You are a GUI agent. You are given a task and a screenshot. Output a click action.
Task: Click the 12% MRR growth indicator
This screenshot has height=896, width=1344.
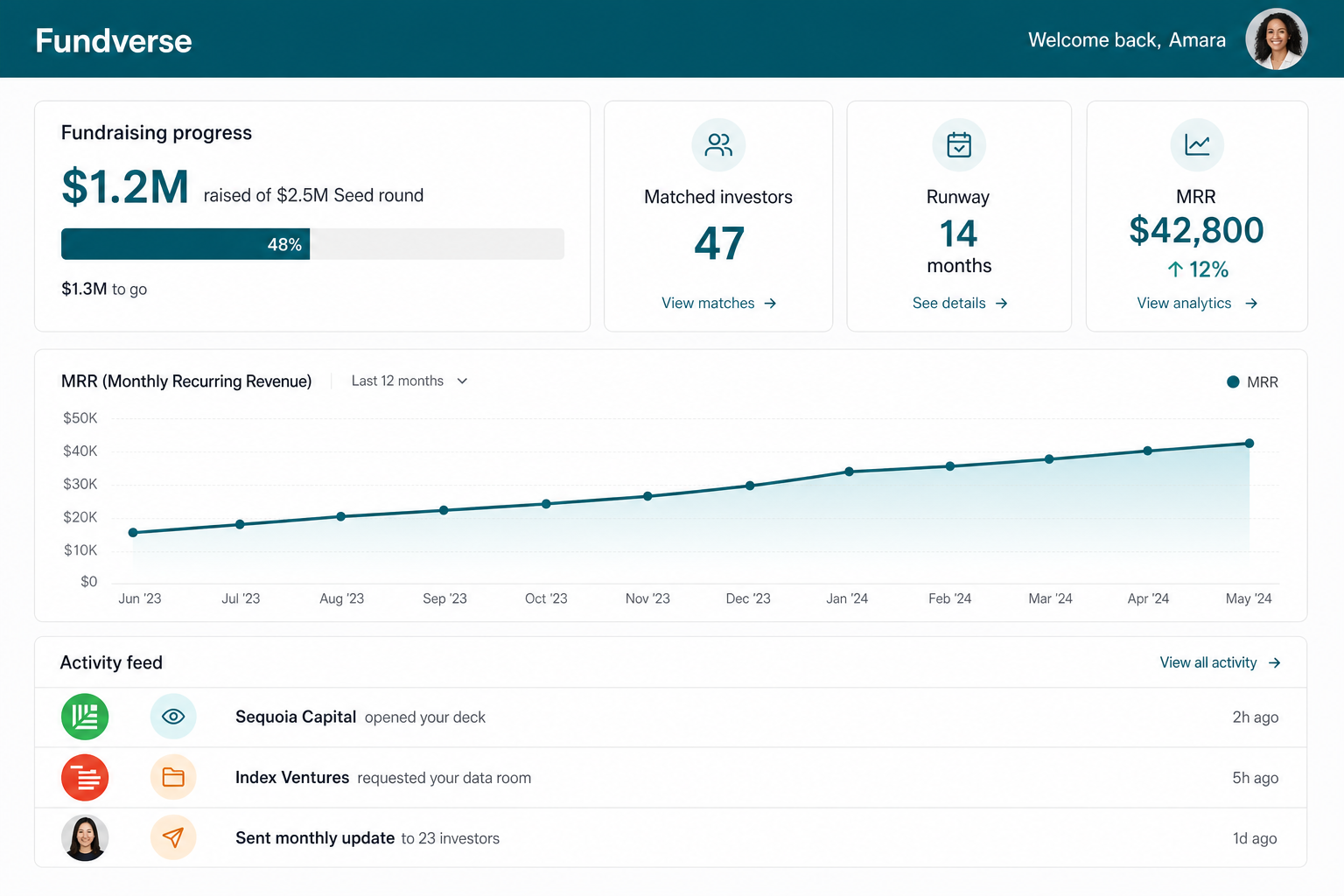click(1197, 269)
